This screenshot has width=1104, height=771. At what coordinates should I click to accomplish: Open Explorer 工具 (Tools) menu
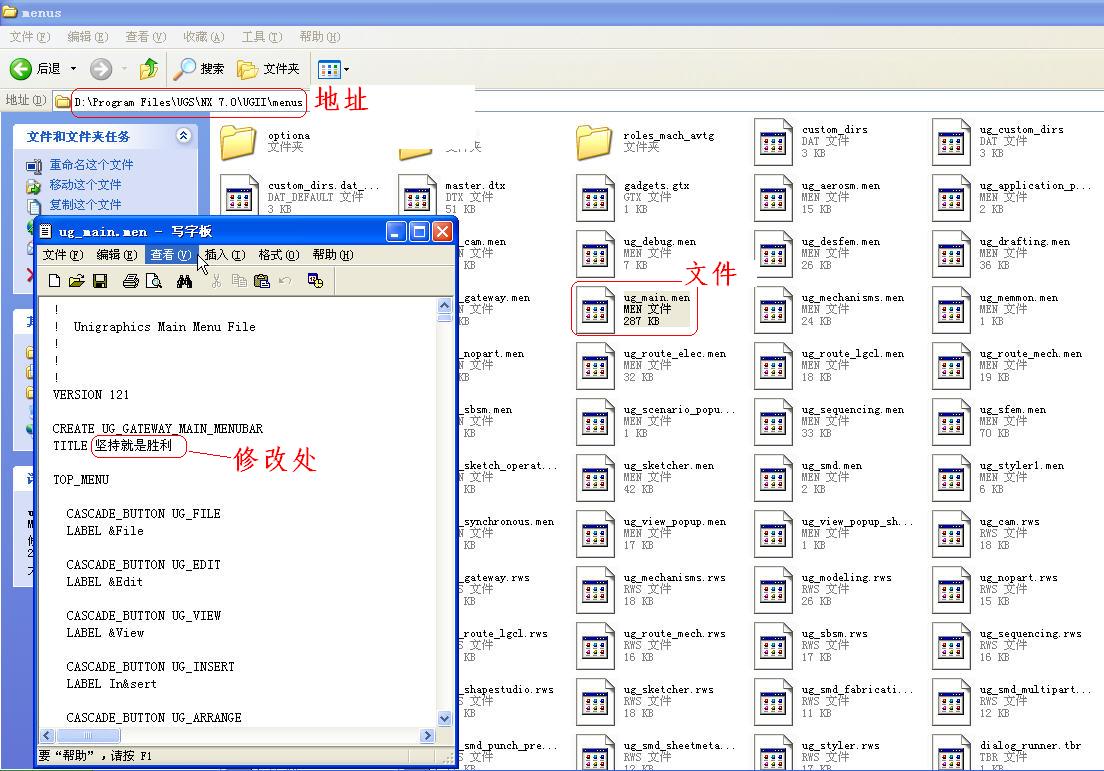click(262, 37)
